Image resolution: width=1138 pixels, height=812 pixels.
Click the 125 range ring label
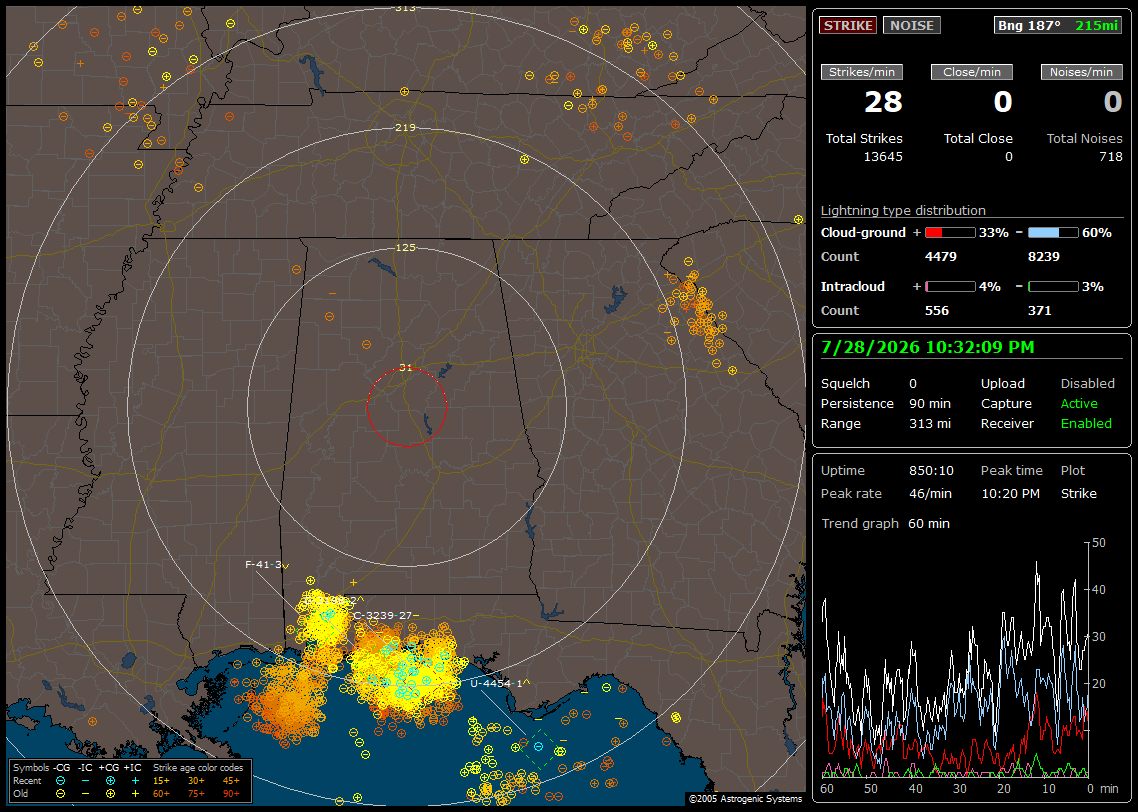pos(405,247)
